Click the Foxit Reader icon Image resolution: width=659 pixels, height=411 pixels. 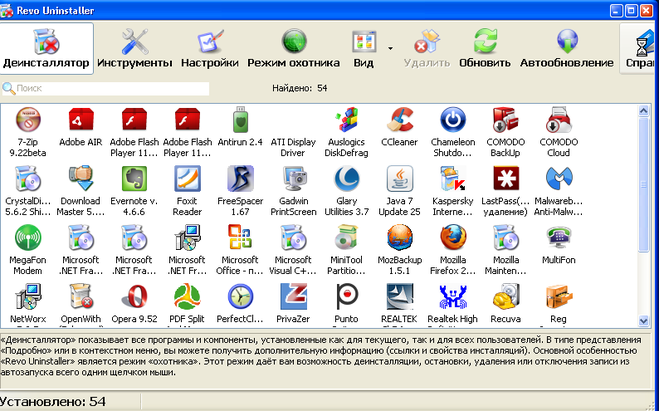(x=186, y=180)
